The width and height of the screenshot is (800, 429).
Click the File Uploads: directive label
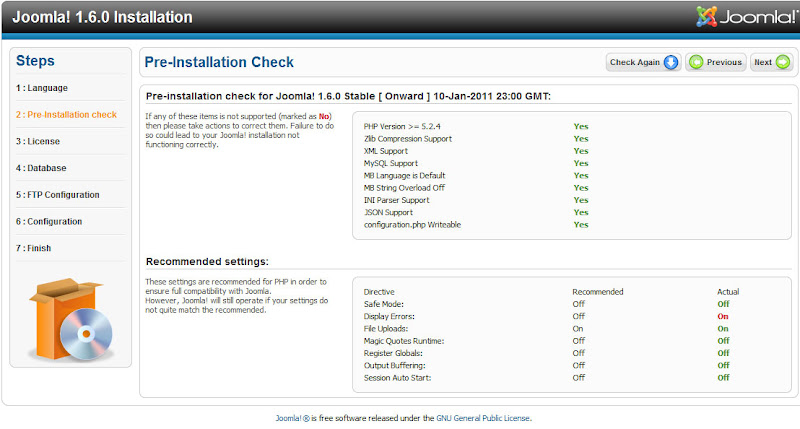click(x=386, y=329)
